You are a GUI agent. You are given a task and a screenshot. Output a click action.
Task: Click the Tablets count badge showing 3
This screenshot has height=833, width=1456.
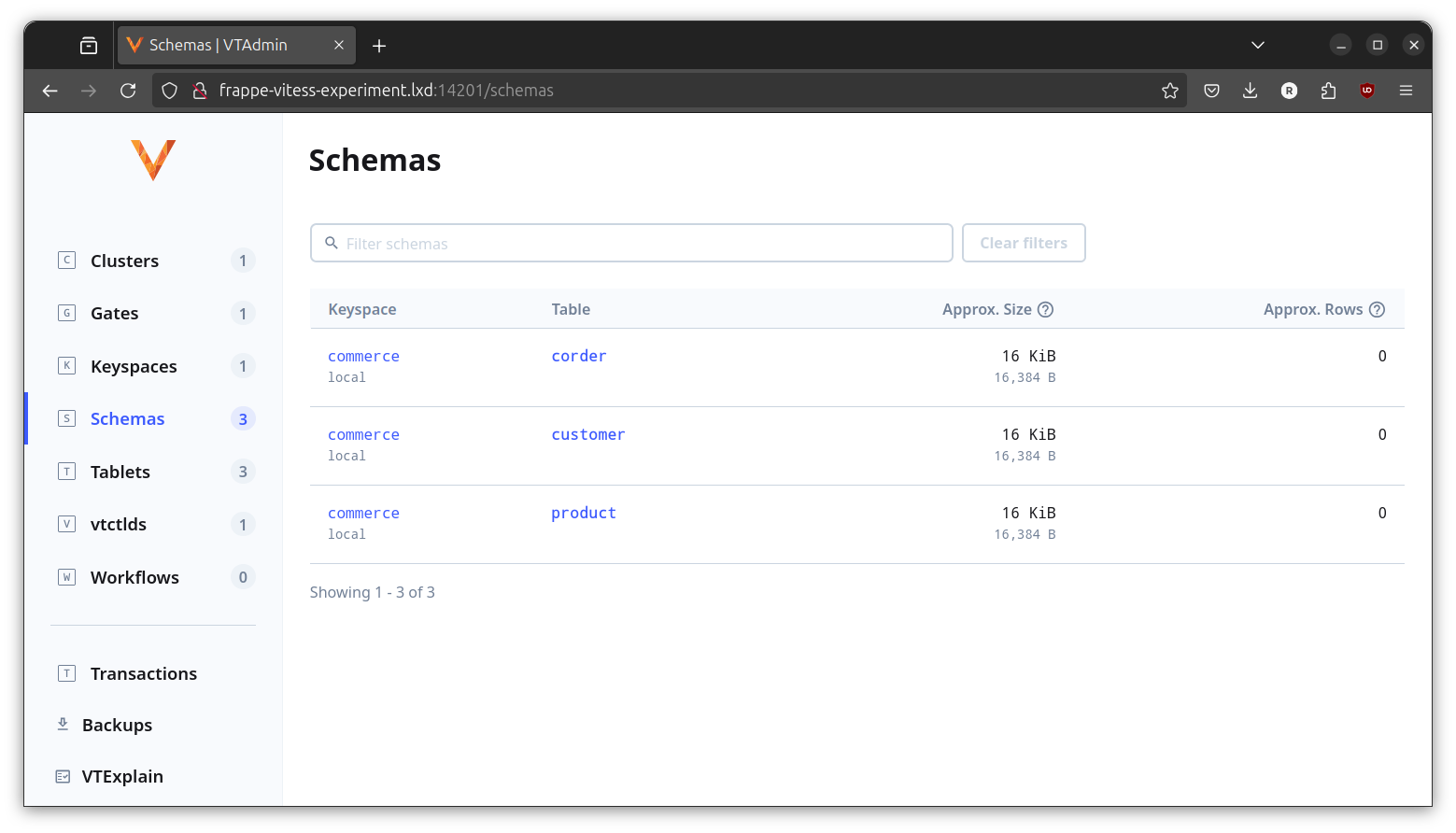243,472
